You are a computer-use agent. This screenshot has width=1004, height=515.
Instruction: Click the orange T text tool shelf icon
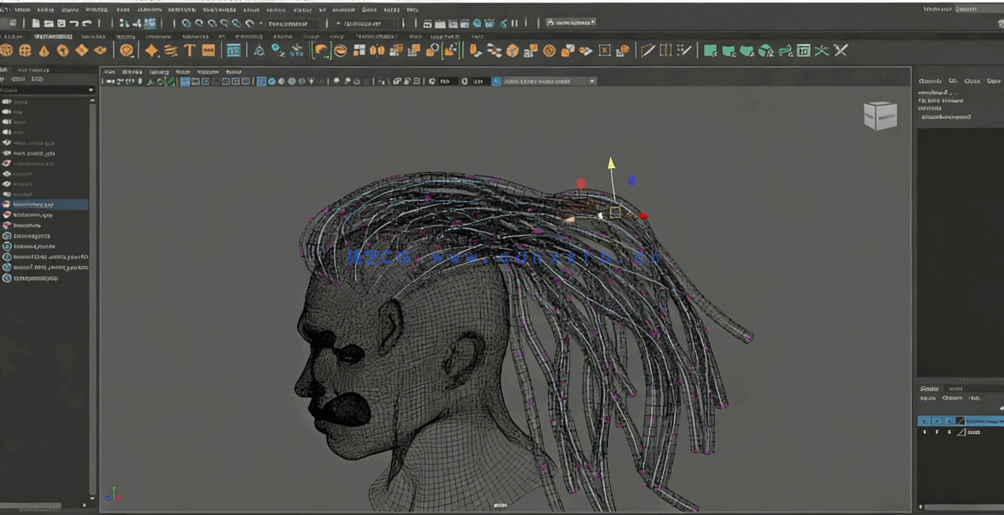click(189, 50)
